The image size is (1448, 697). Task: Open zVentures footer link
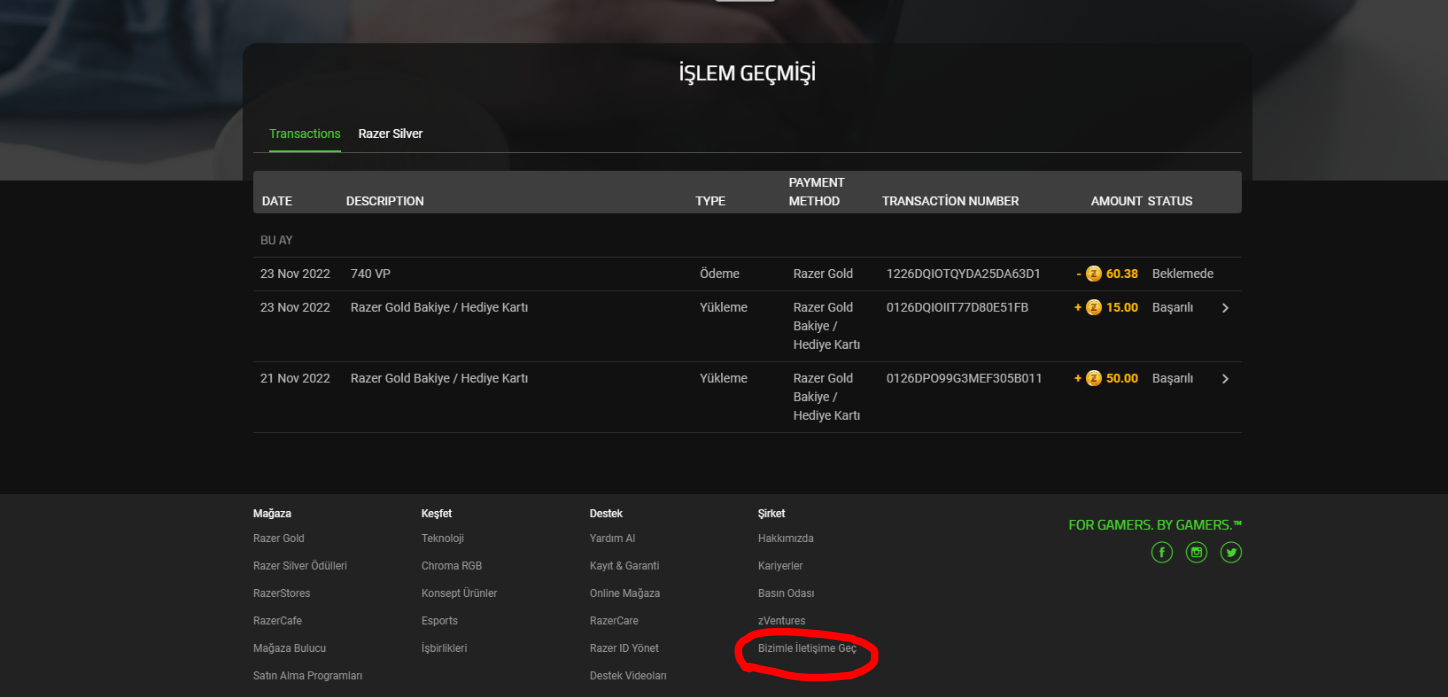pyautogui.click(x=782, y=621)
